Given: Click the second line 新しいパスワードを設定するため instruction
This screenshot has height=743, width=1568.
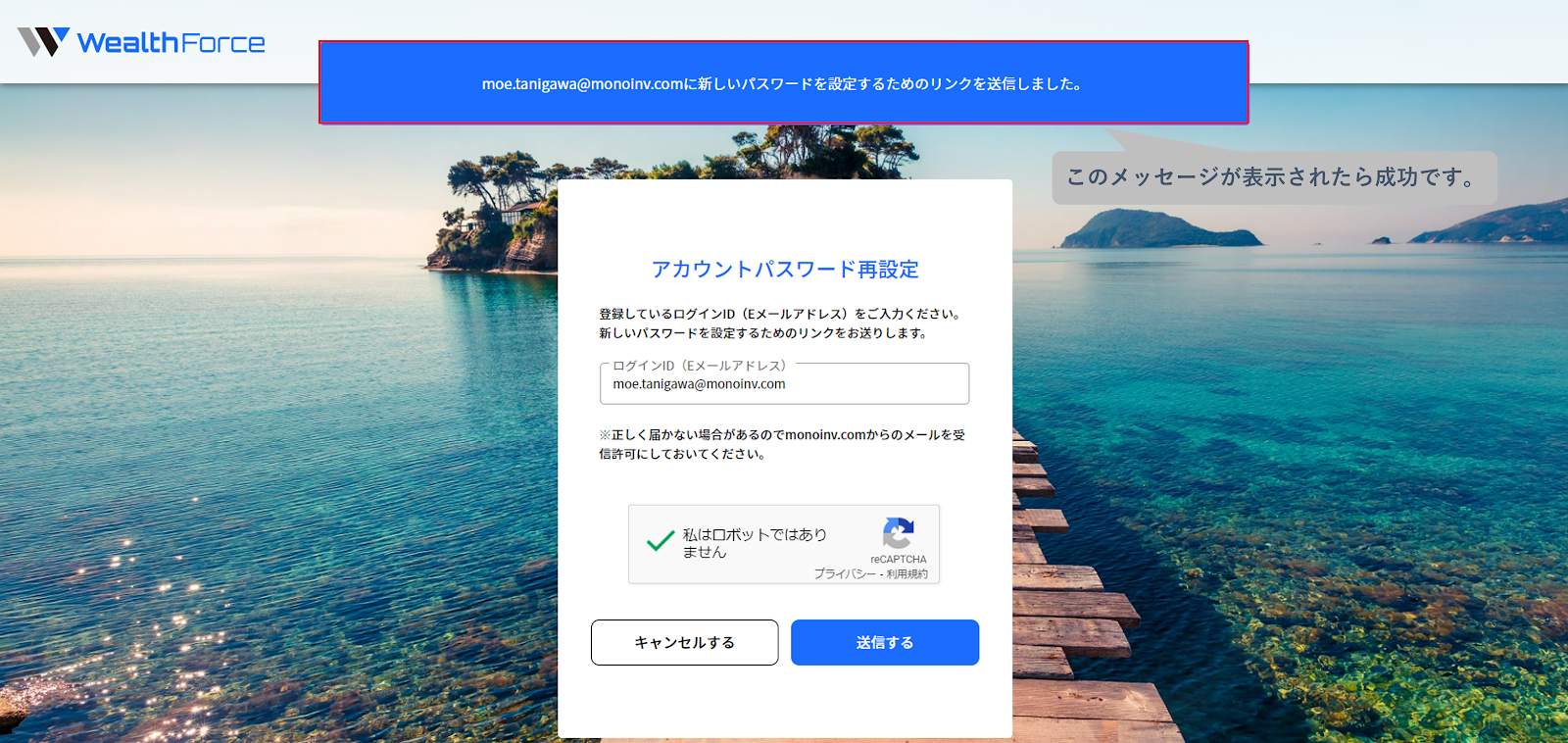Looking at the screenshot, I should [765, 333].
